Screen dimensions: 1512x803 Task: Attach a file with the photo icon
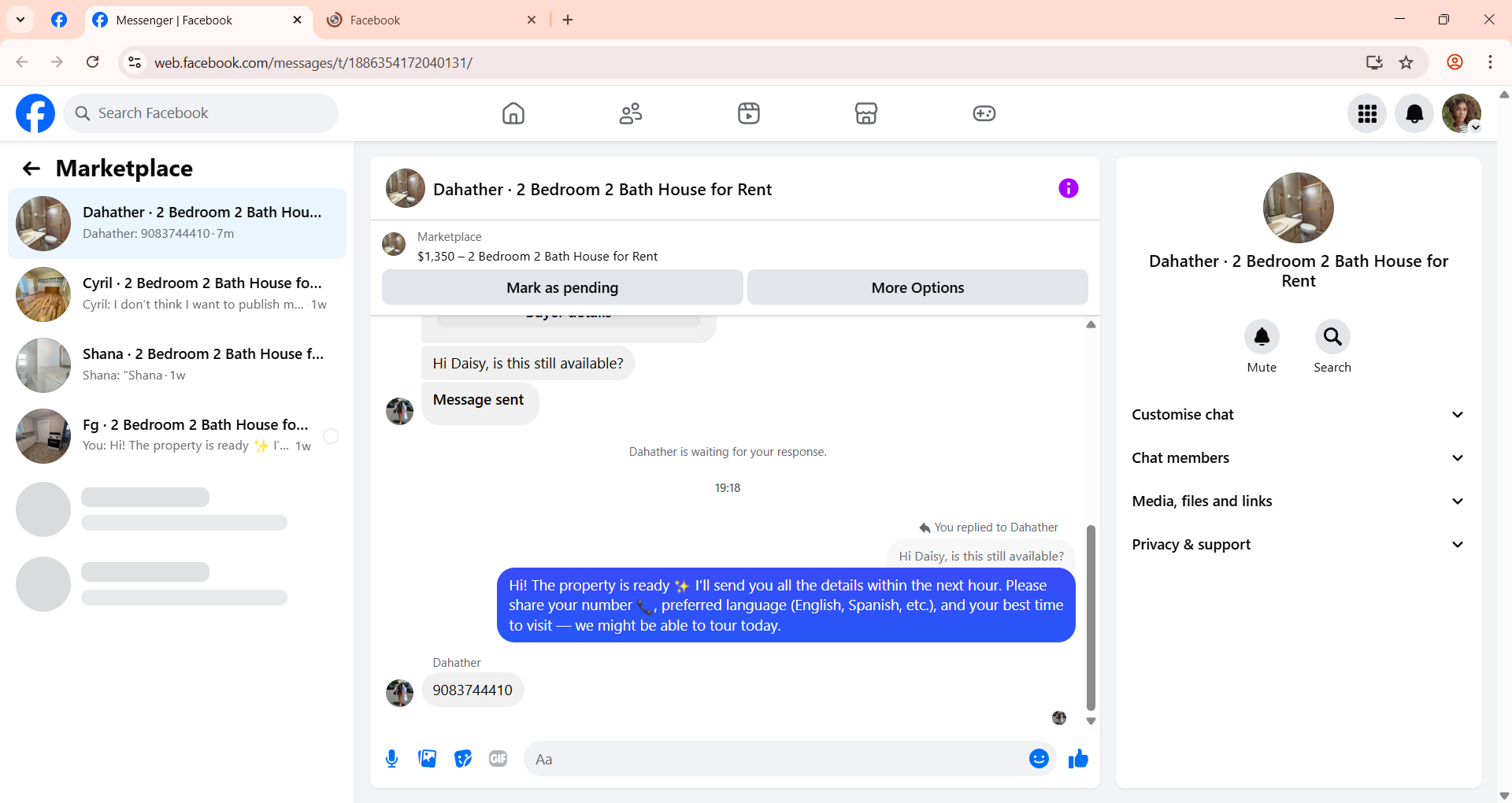[428, 759]
